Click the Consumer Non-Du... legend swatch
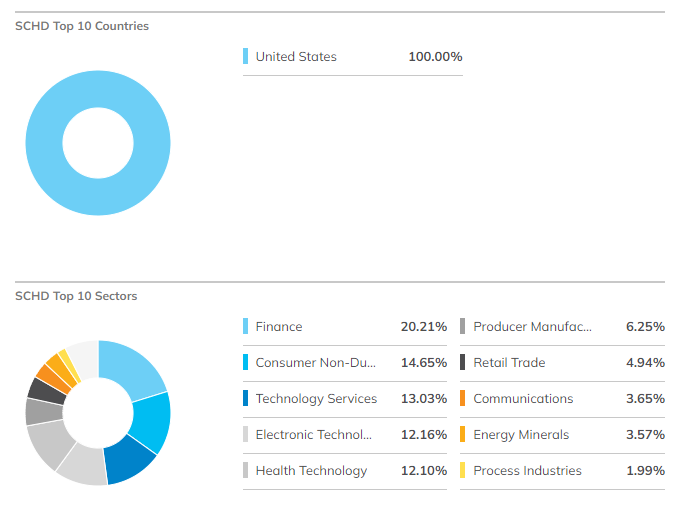Image resolution: width=686 pixels, height=511 pixels. [245, 362]
